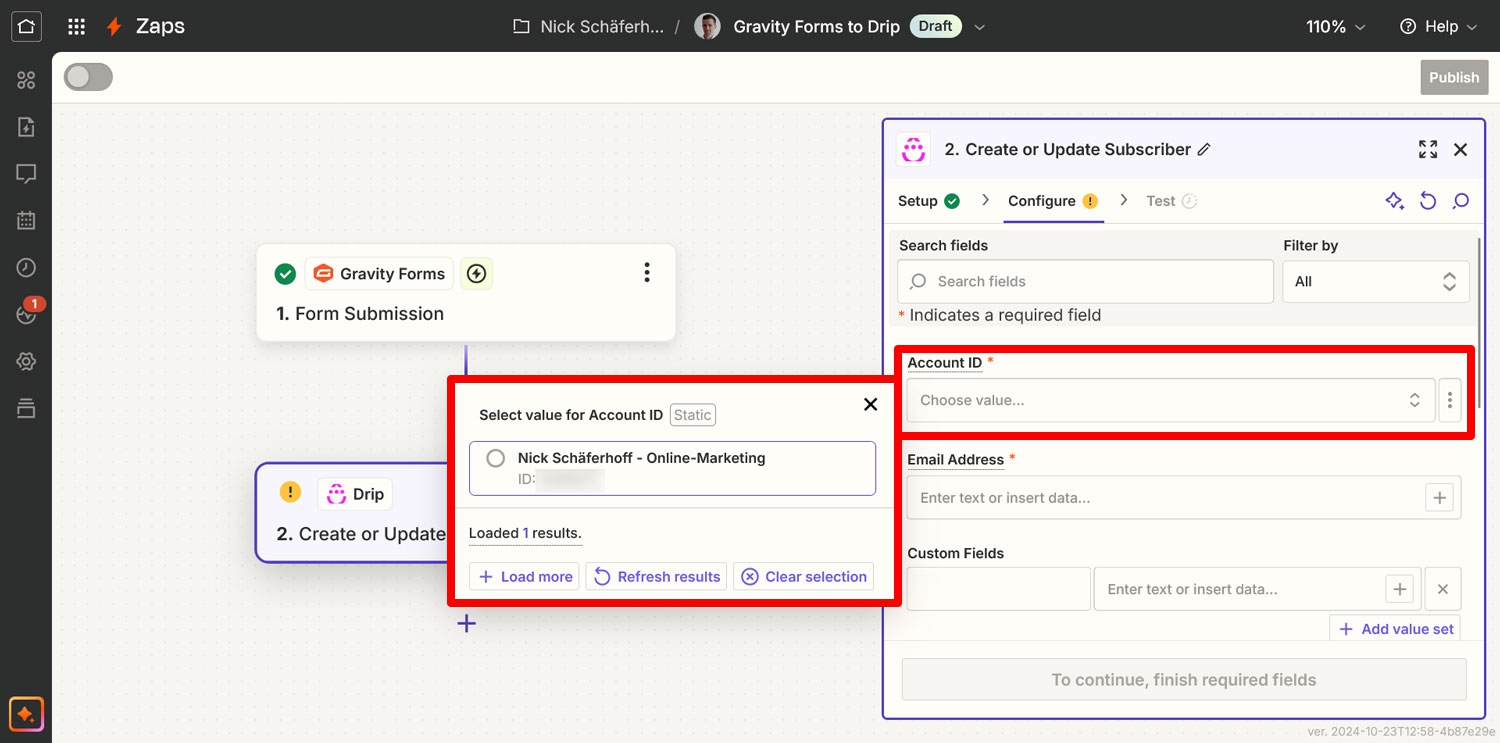1500x743 pixels.
Task: Expand the Zap title Draft chevron
Action: [980, 27]
